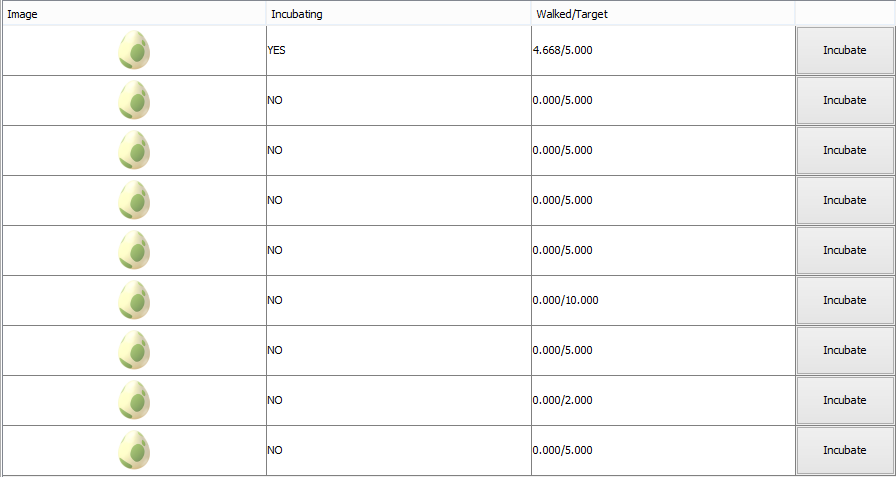The height and width of the screenshot is (477, 896).
Task: Incubate the 2.000 km target egg
Action: pyautogui.click(x=845, y=400)
